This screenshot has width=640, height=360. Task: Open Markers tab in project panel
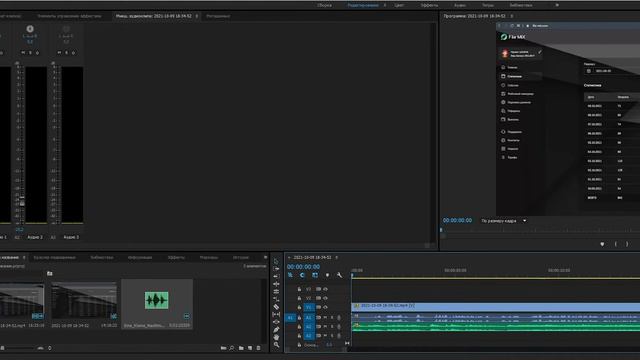(209, 258)
